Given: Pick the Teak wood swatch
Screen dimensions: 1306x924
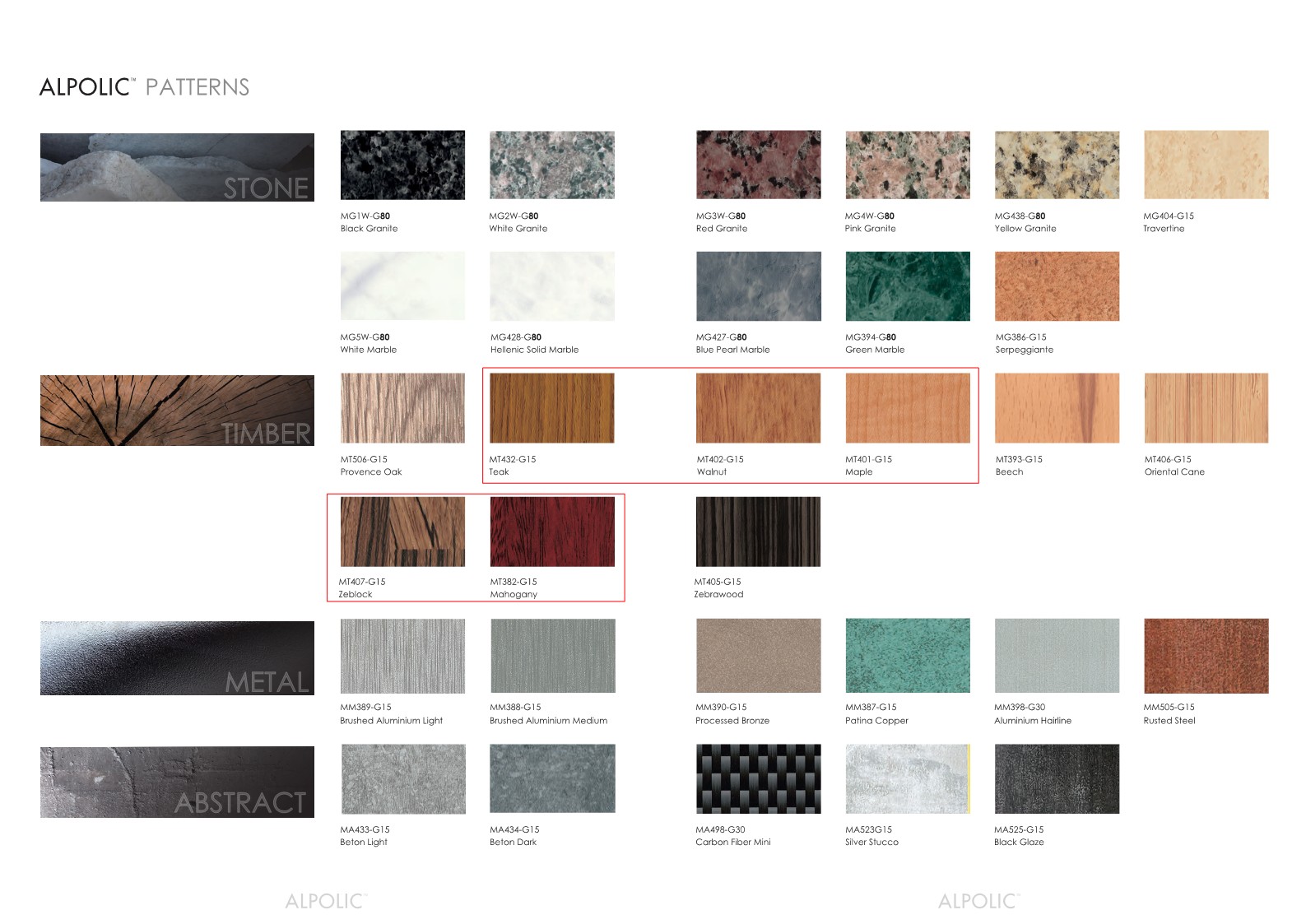Looking at the screenshot, I should pos(551,408).
